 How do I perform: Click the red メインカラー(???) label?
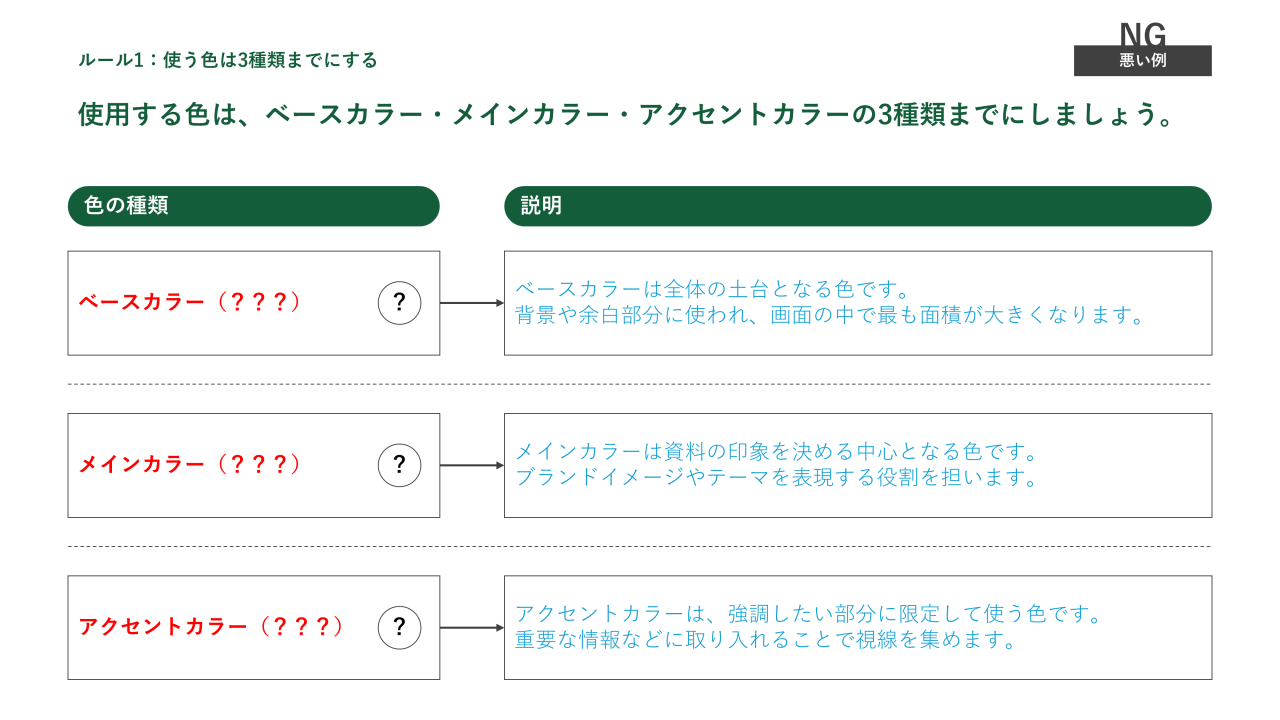(190, 465)
